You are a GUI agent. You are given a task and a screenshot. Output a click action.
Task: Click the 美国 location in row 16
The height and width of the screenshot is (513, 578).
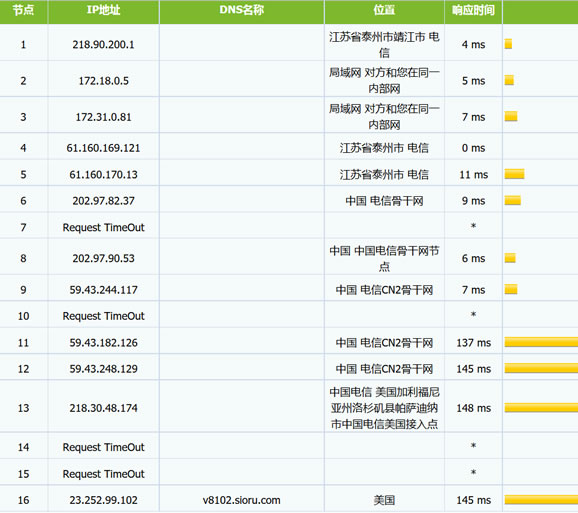point(384,500)
